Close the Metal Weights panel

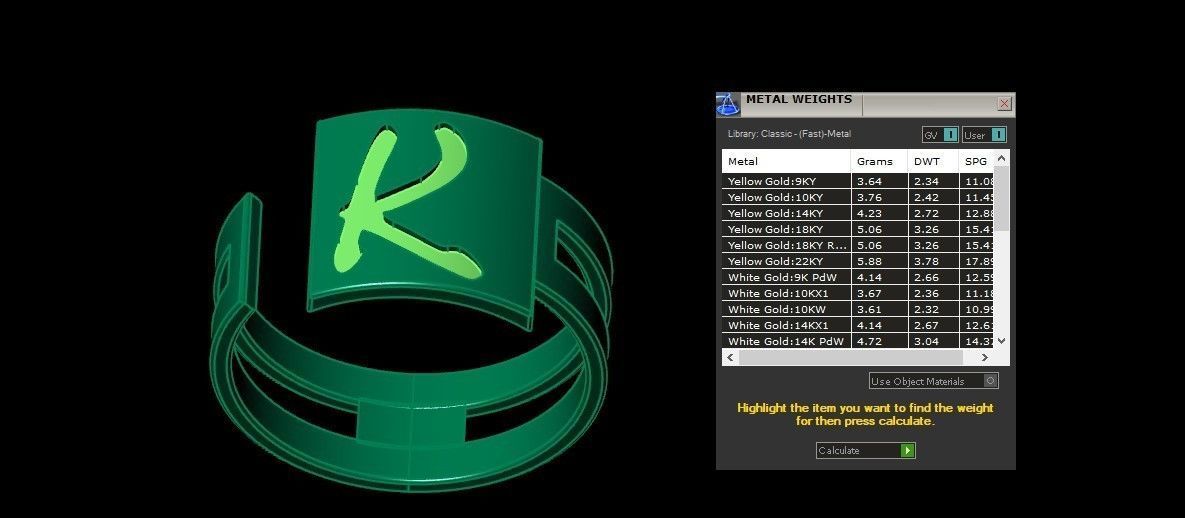click(x=1004, y=104)
